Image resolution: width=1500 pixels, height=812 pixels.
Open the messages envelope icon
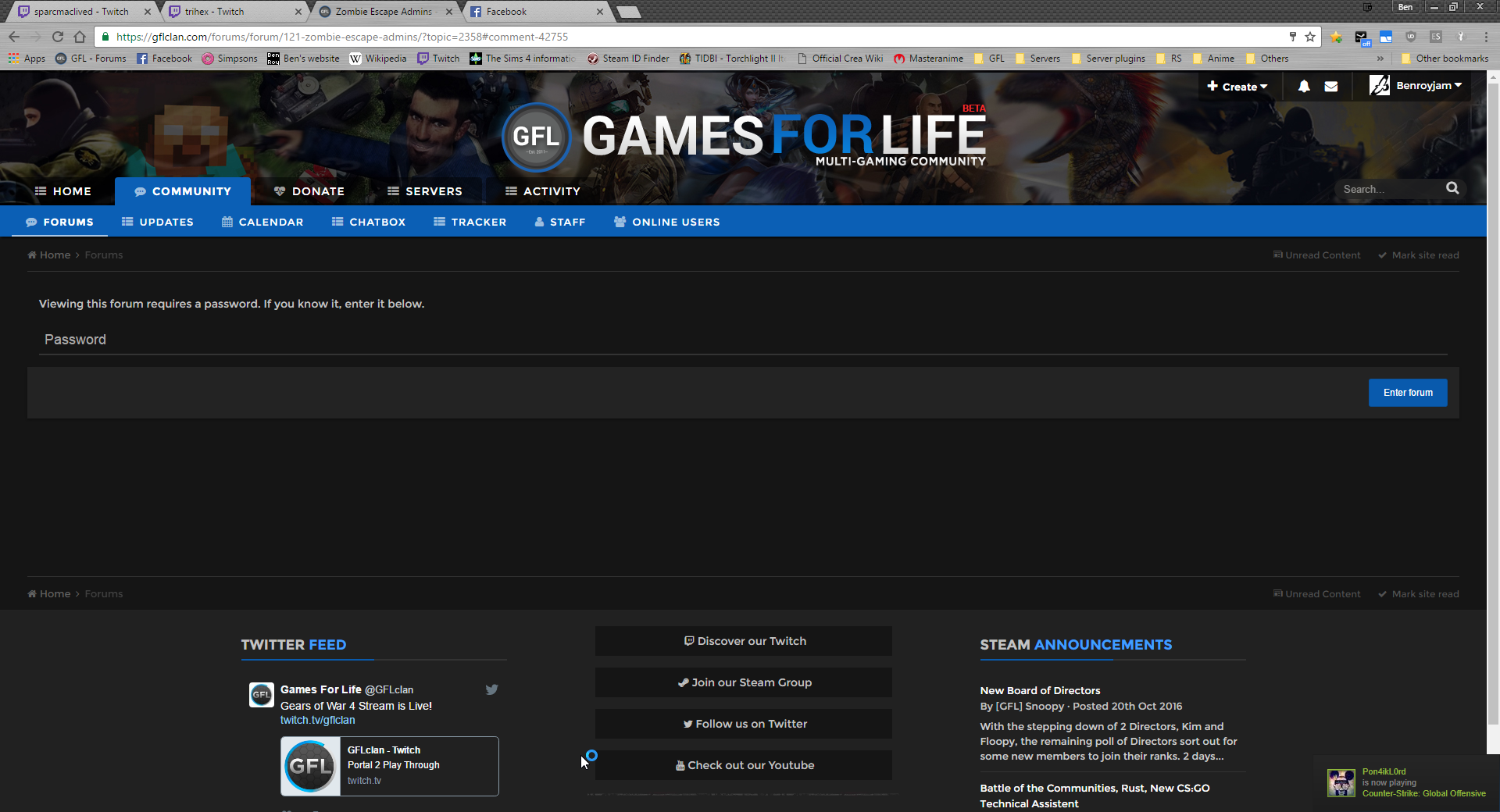pos(1331,87)
